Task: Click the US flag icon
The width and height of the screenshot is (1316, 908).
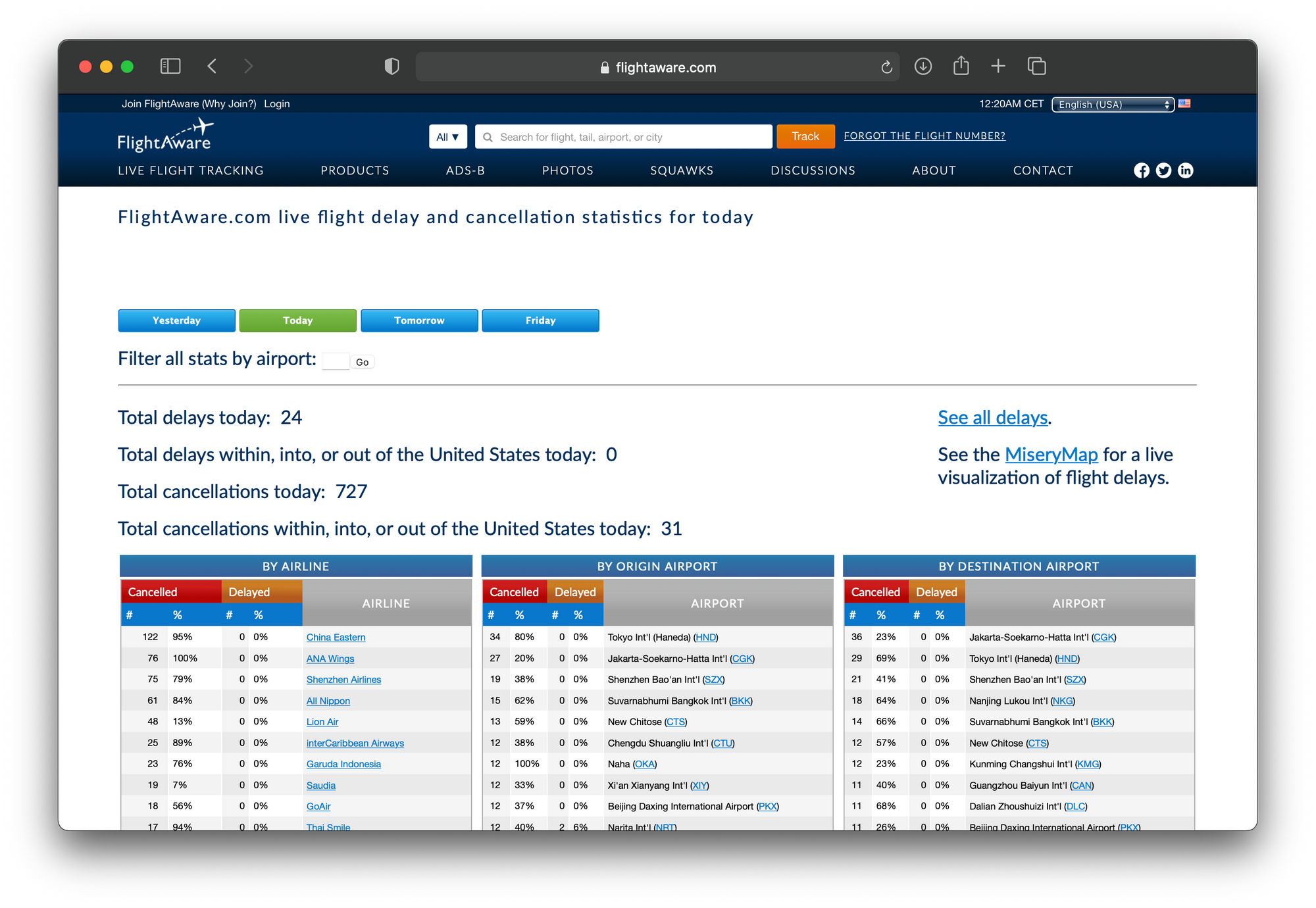Action: coord(1184,103)
